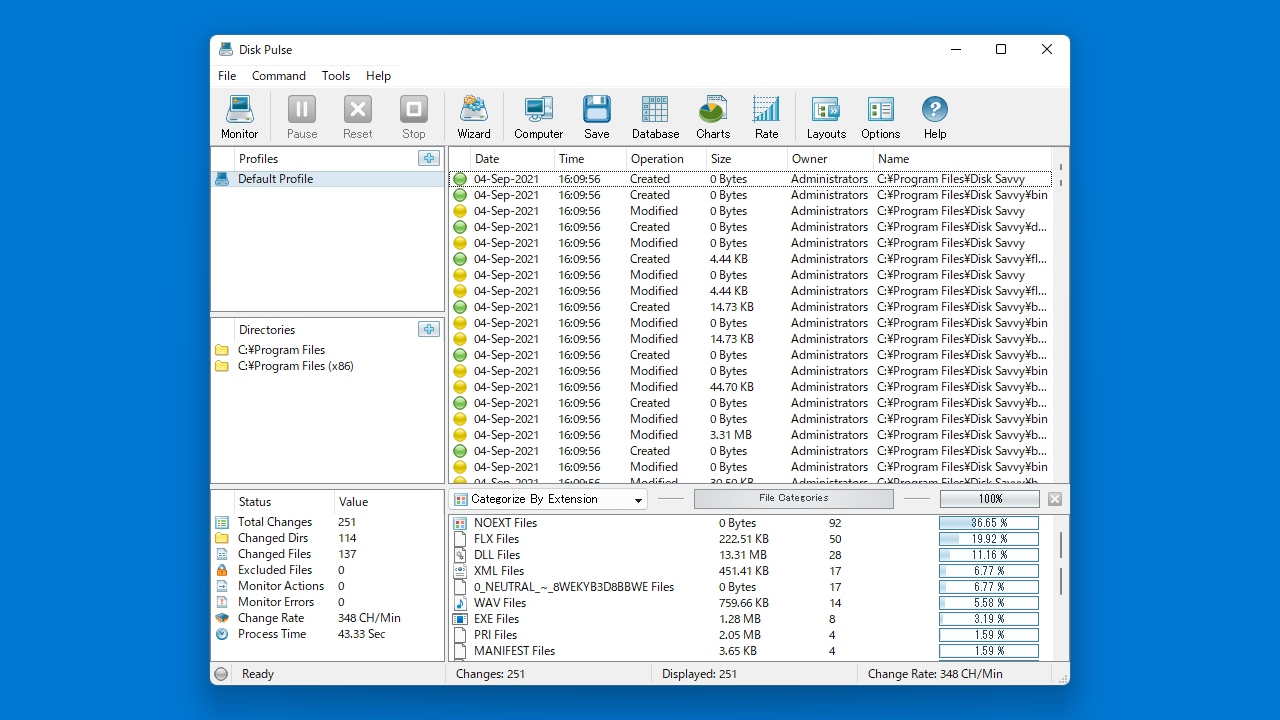The height and width of the screenshot is (720, 1280).
Task: Click the 19.92 % progress bar
Action: click(989, 539)
